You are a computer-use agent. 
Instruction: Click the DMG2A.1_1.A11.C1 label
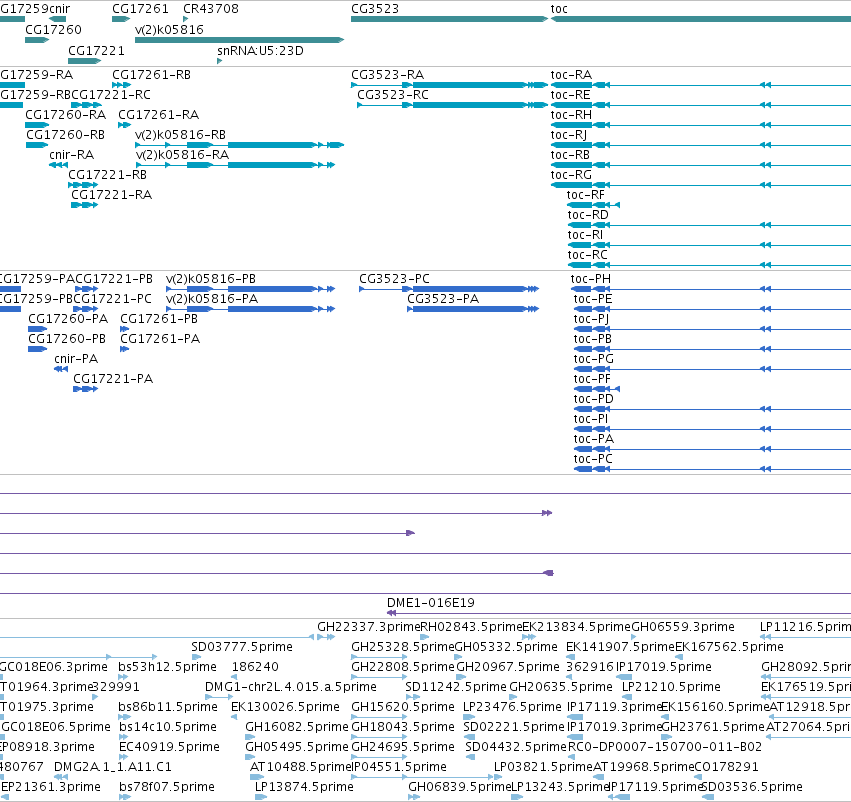click(x=113, y=767)
